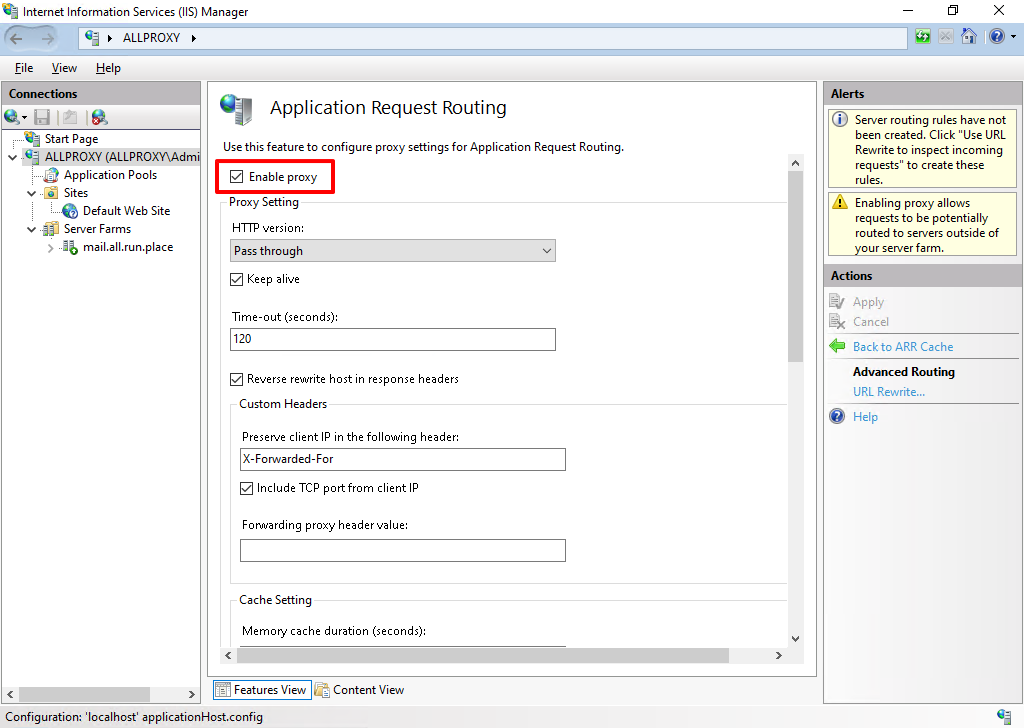This screenshot has width=1024, height=728.
Task: Click the status bar server icon
Action: point(1004,716)
